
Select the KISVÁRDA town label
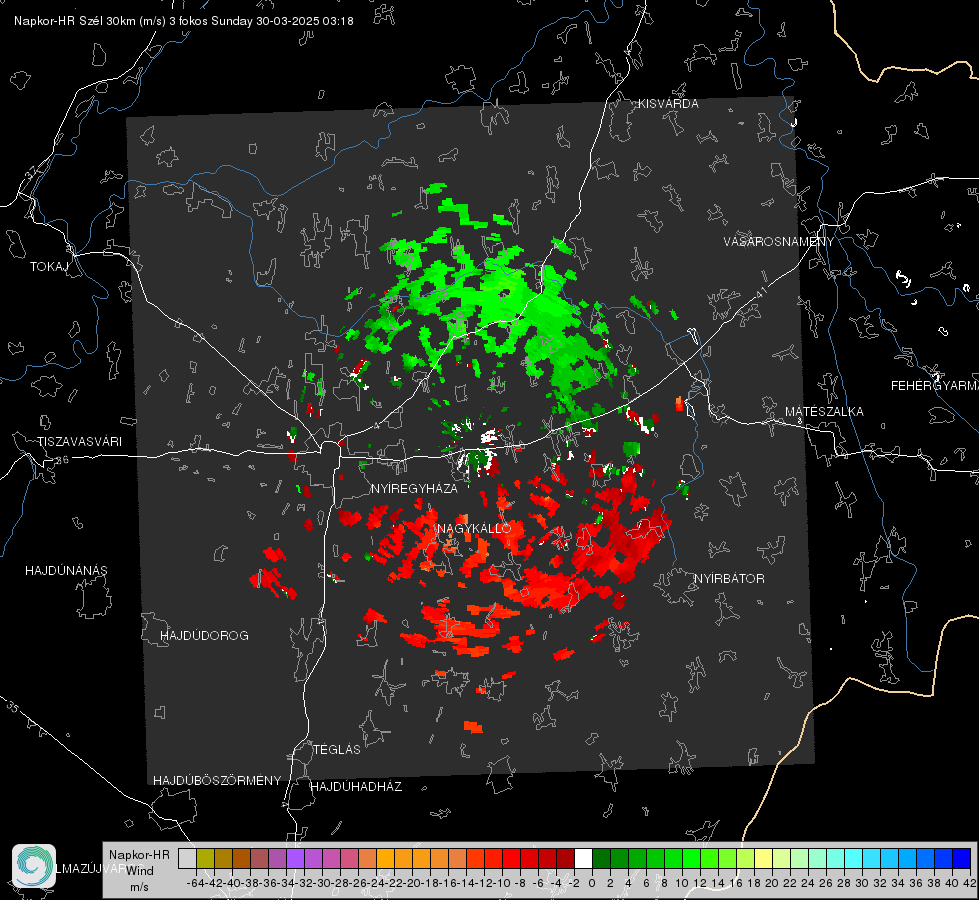tap(668, 104)
